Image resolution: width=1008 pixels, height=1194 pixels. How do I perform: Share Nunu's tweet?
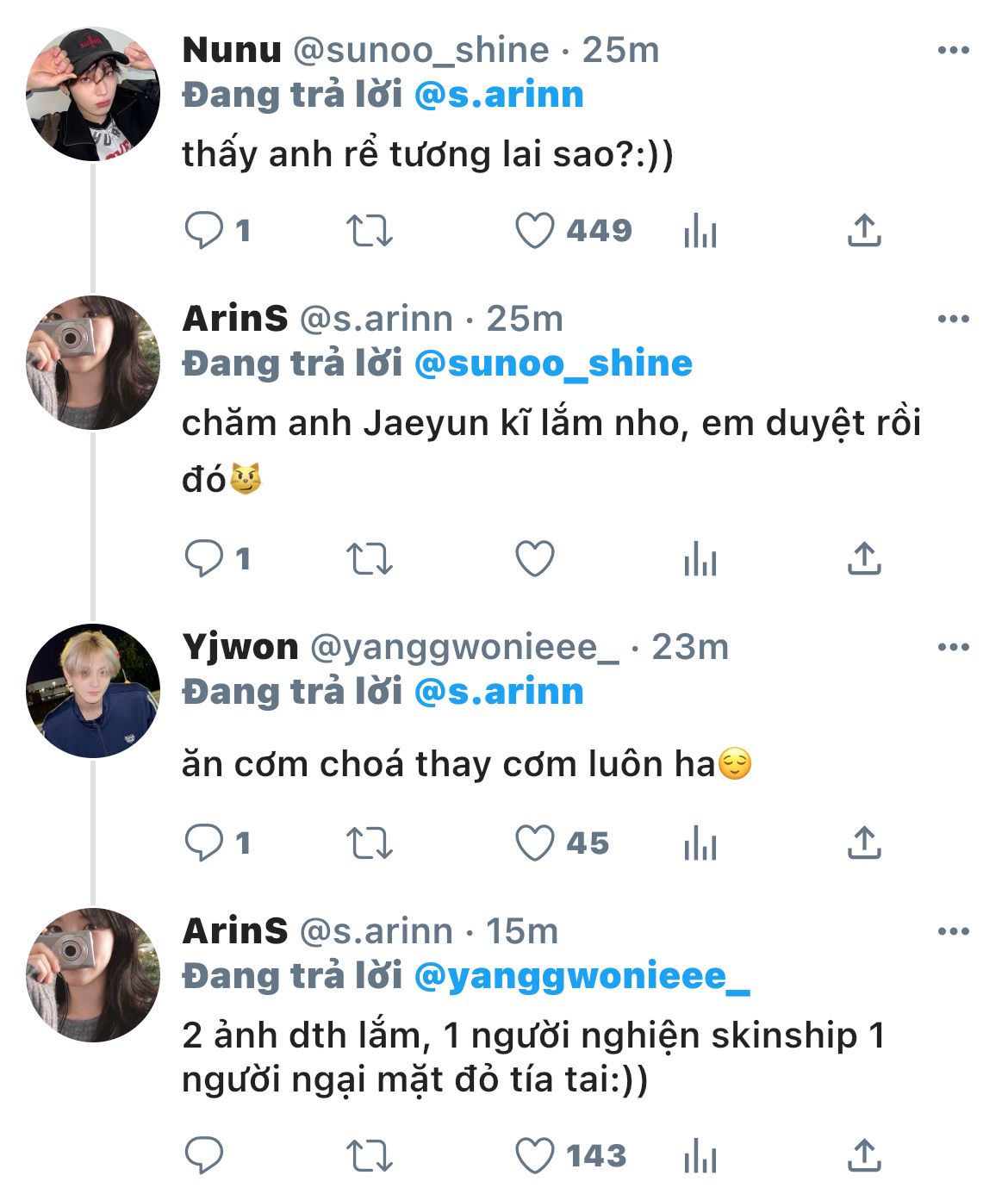(x=864, y=230)
